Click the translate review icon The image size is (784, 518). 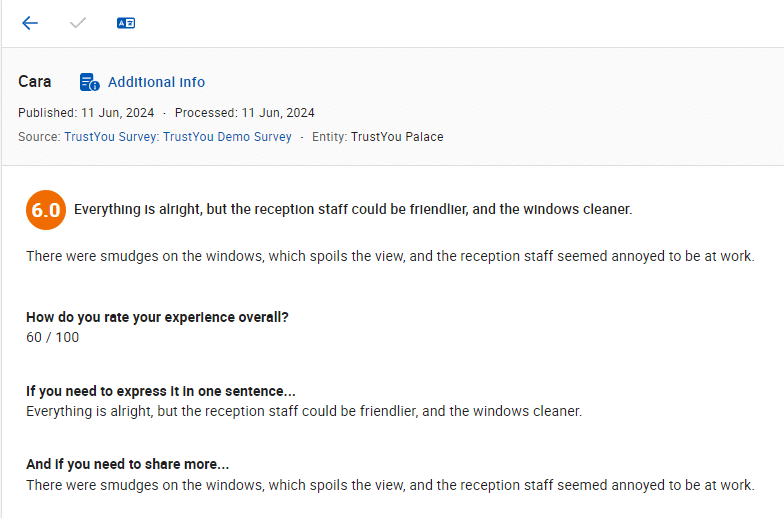pos(126,23)
